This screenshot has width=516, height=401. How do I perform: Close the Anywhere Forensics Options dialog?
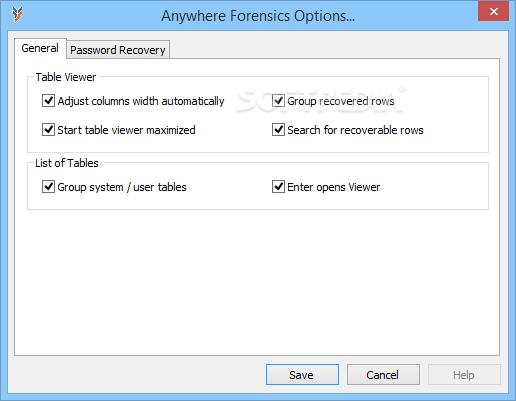493,12
